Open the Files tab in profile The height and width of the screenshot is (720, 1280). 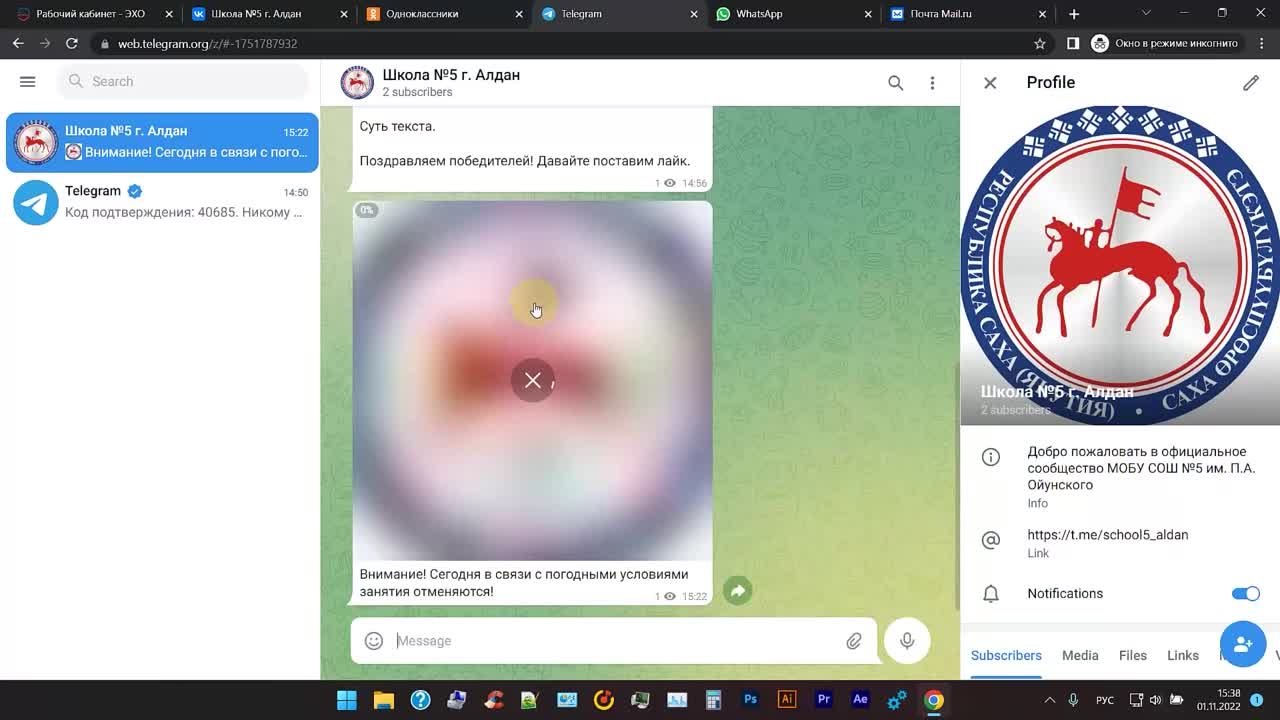pyautogui.click(x=1132, y=656)
